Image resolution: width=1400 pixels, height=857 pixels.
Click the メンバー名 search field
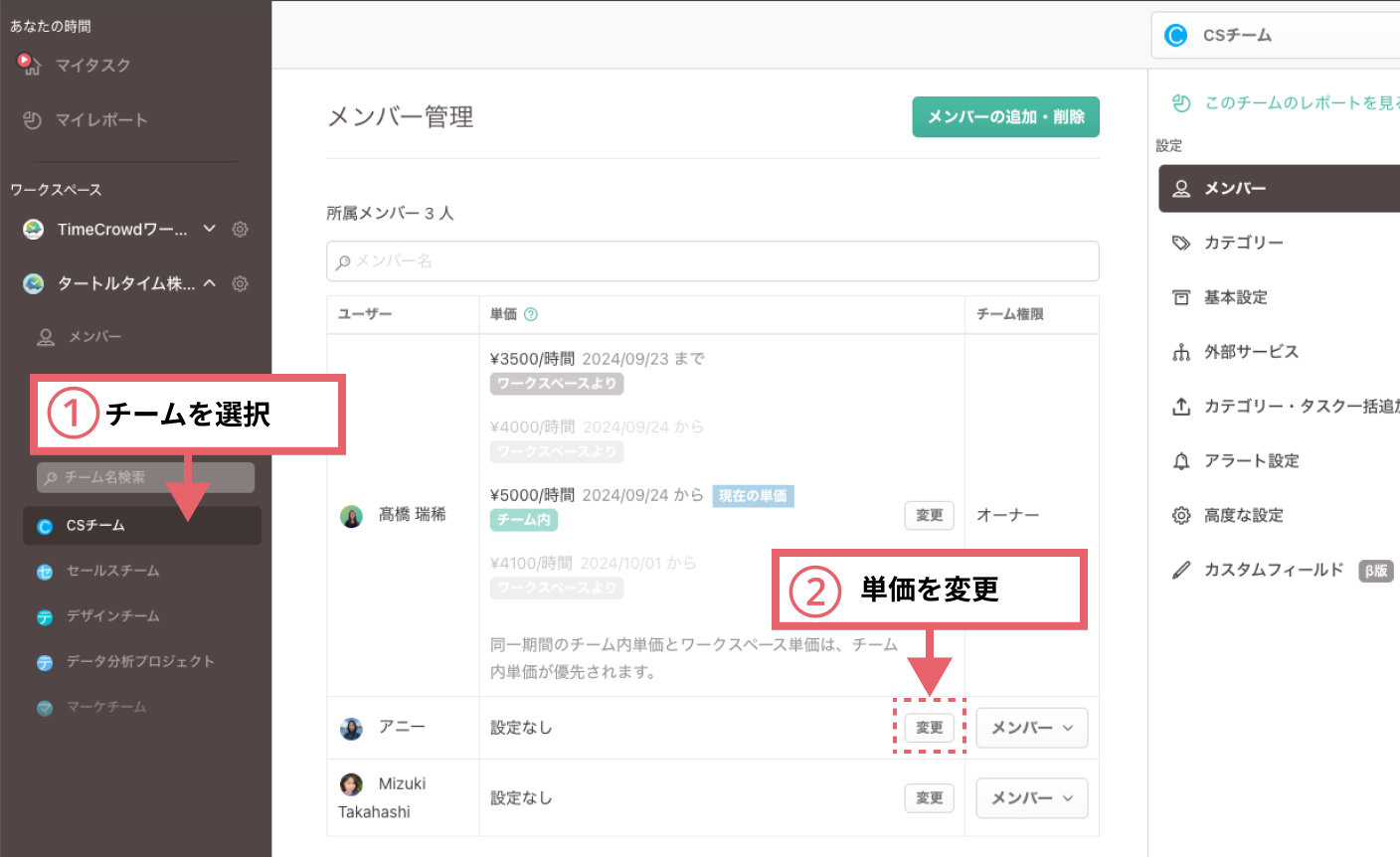coord(712,261)
